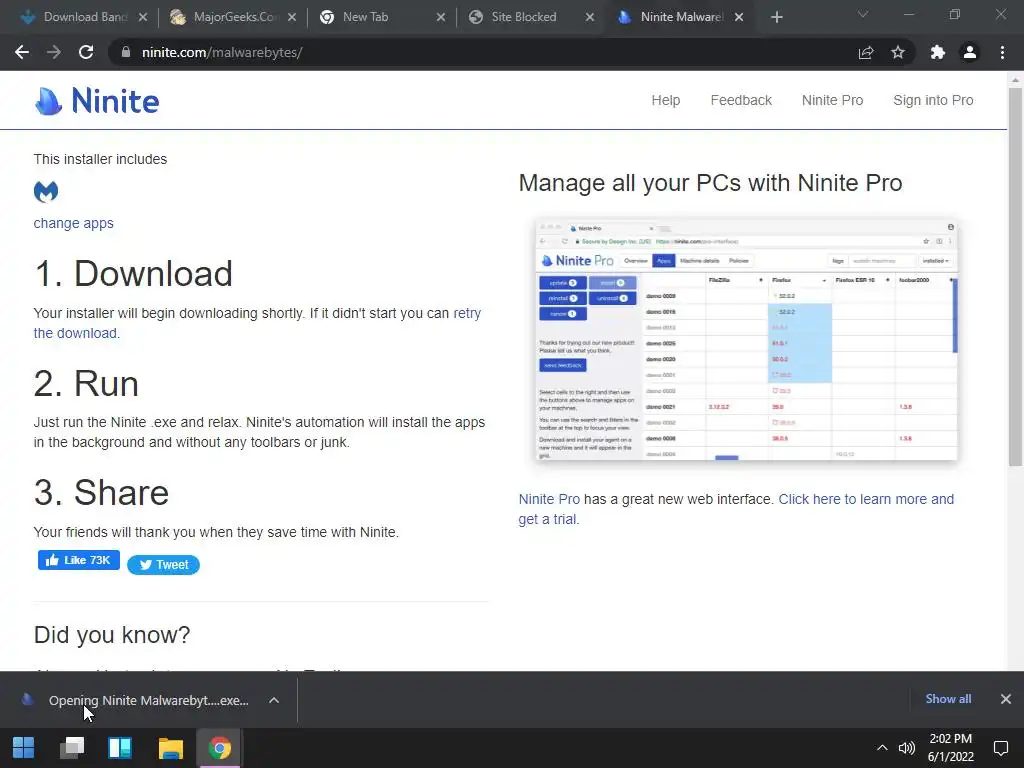The height and width of the screenshot is (768, 1024).
Task: Go back to the previous page
Action: point(22,52)
